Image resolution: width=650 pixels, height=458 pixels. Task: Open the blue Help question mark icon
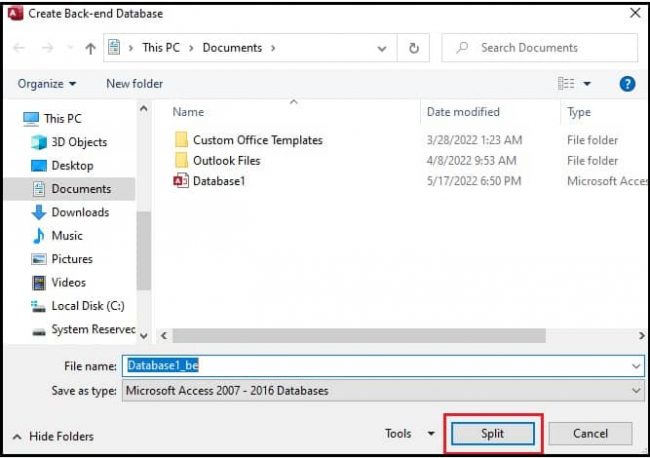tap(627, 84)
